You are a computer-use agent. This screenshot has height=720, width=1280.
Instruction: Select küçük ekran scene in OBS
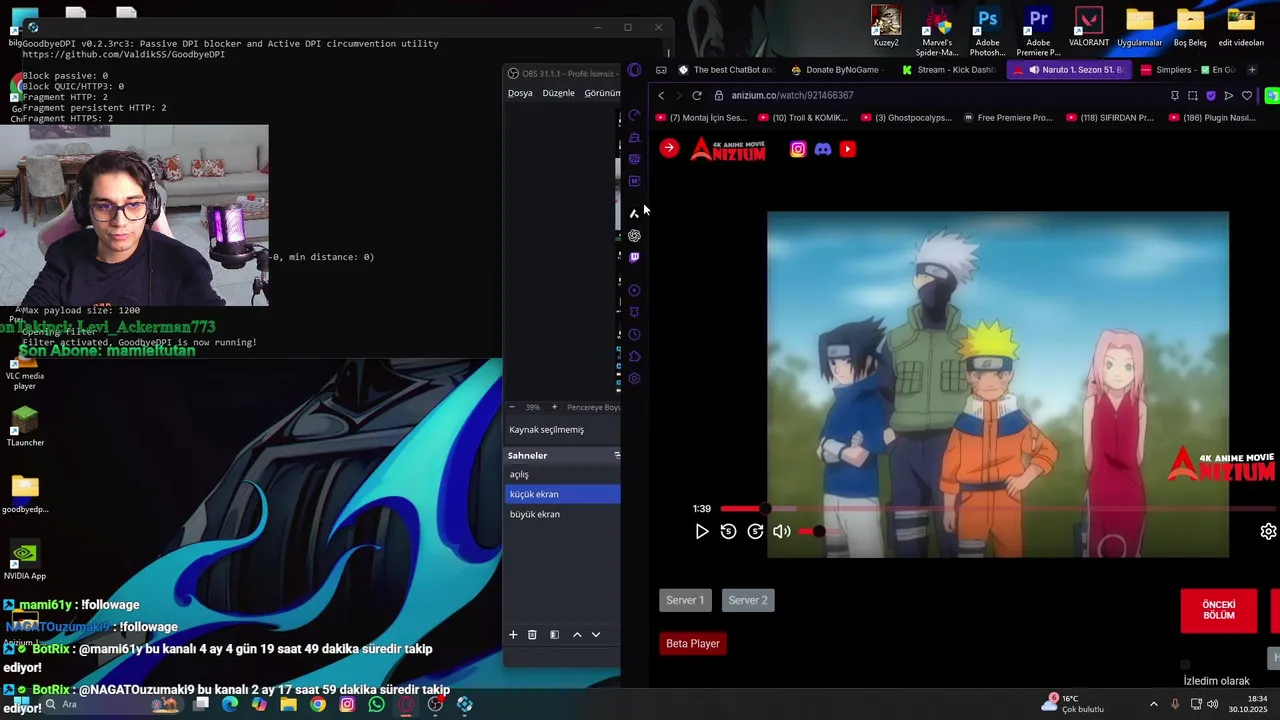(x=562, y=494)
